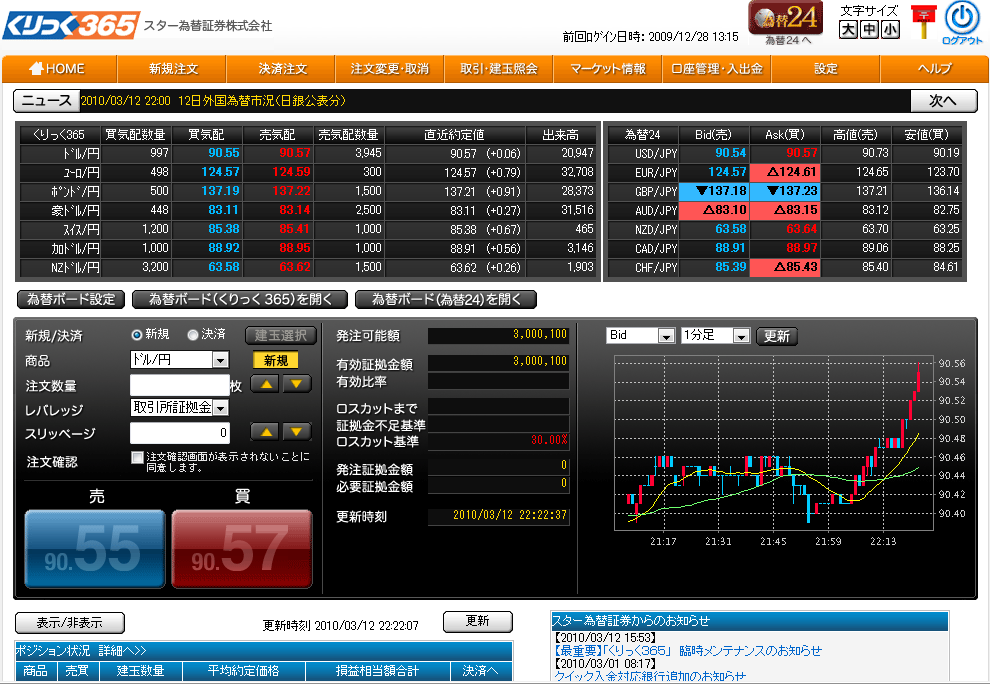Click the yellow 新規 button

click(275, 360)
